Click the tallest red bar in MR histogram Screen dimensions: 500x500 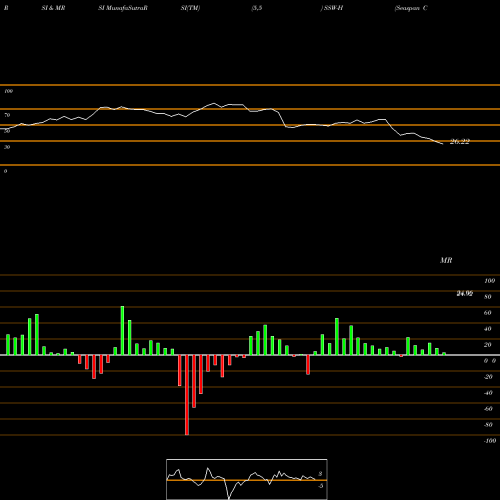[187, 395]
